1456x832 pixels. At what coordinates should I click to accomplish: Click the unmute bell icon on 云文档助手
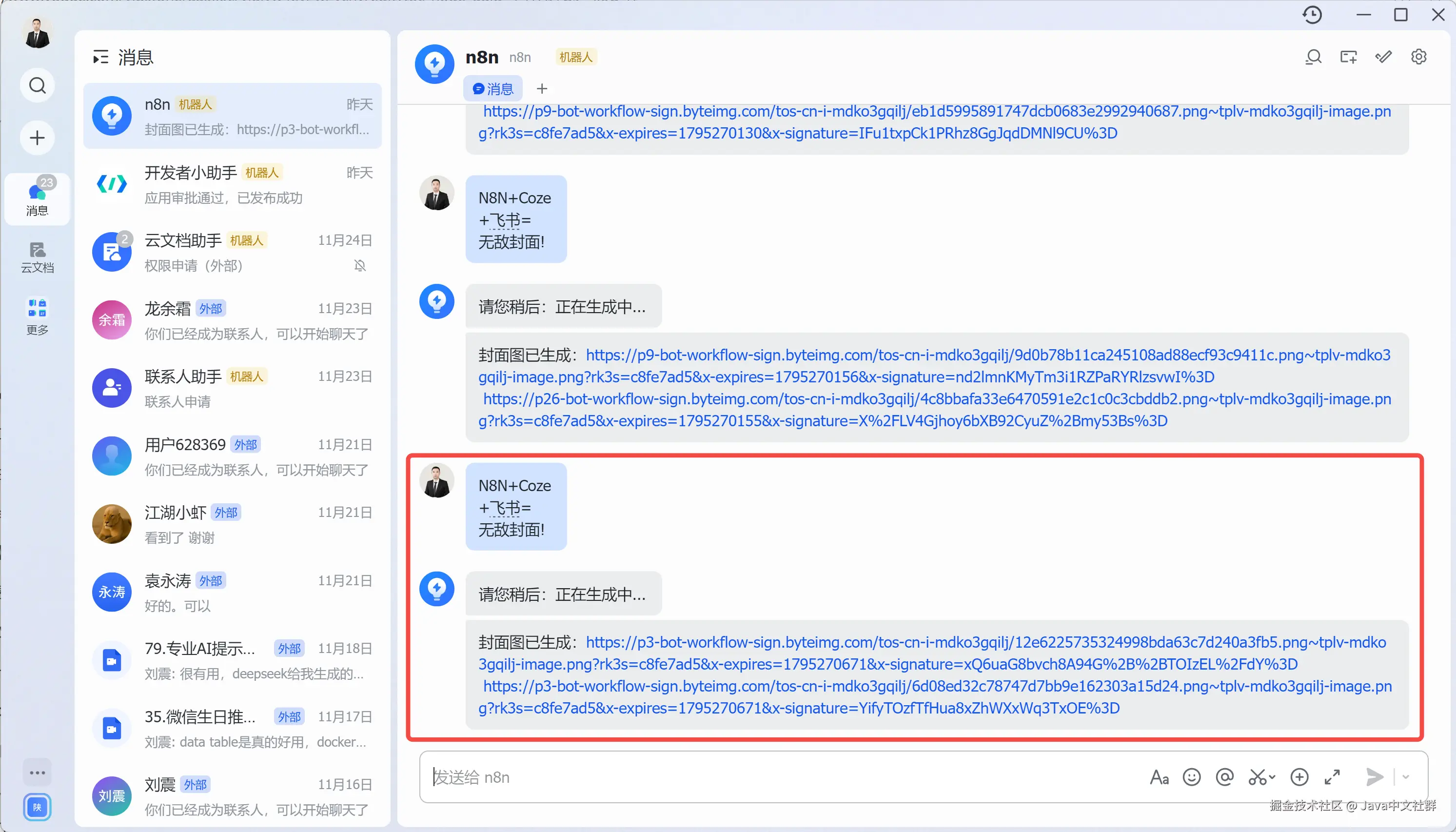click(x=360, y=266)
